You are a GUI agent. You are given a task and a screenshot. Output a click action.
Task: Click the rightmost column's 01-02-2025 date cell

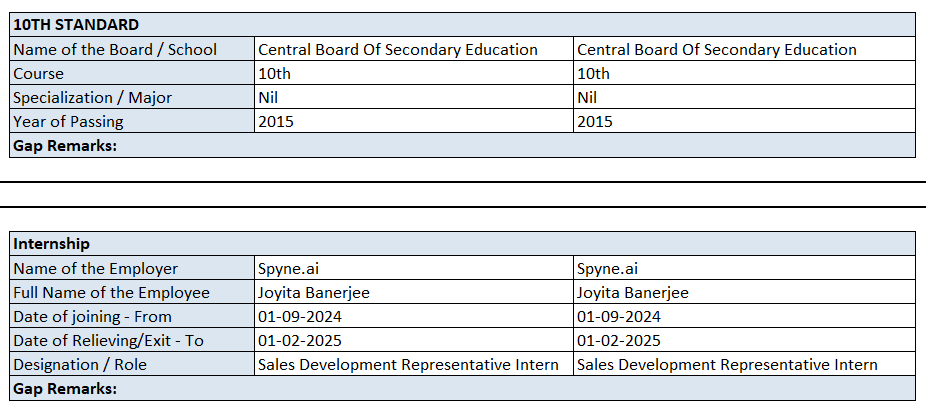pyautogui.click(x=619, y=340)
